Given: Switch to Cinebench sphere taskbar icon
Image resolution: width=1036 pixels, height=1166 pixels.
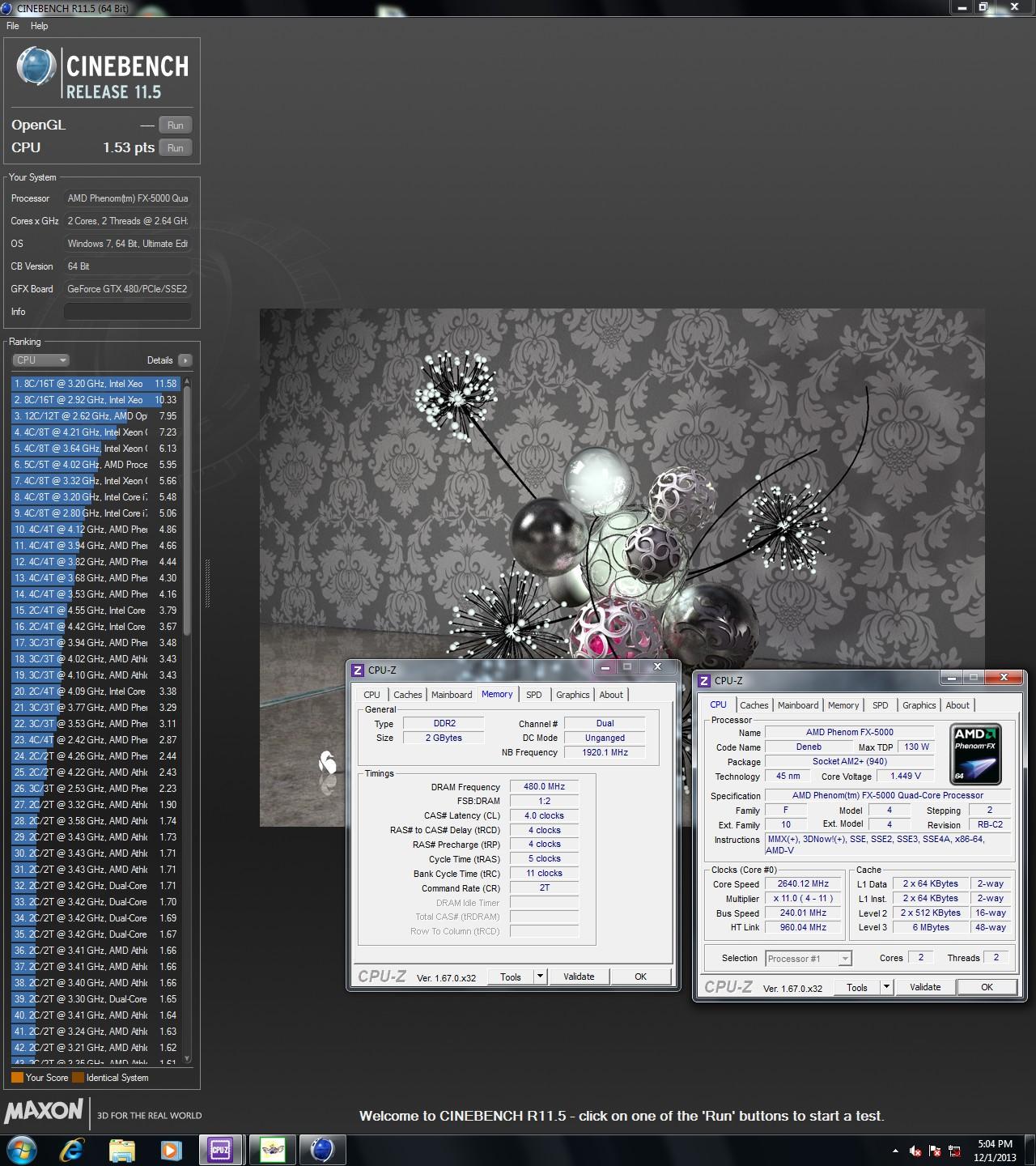Looking at the screenshot, I should click(323, 1149).
